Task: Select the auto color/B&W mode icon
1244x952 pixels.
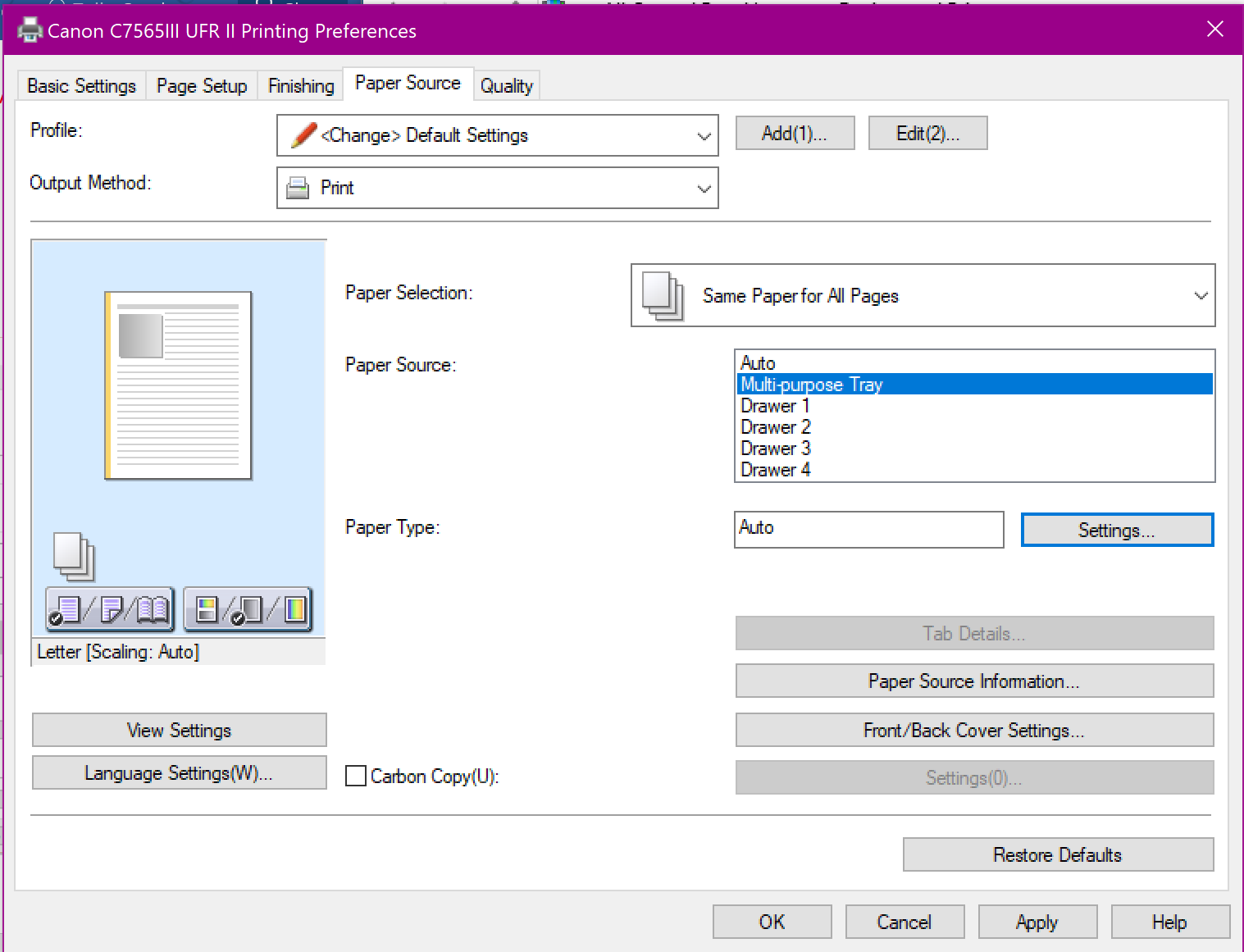Action: pos(207,609)
